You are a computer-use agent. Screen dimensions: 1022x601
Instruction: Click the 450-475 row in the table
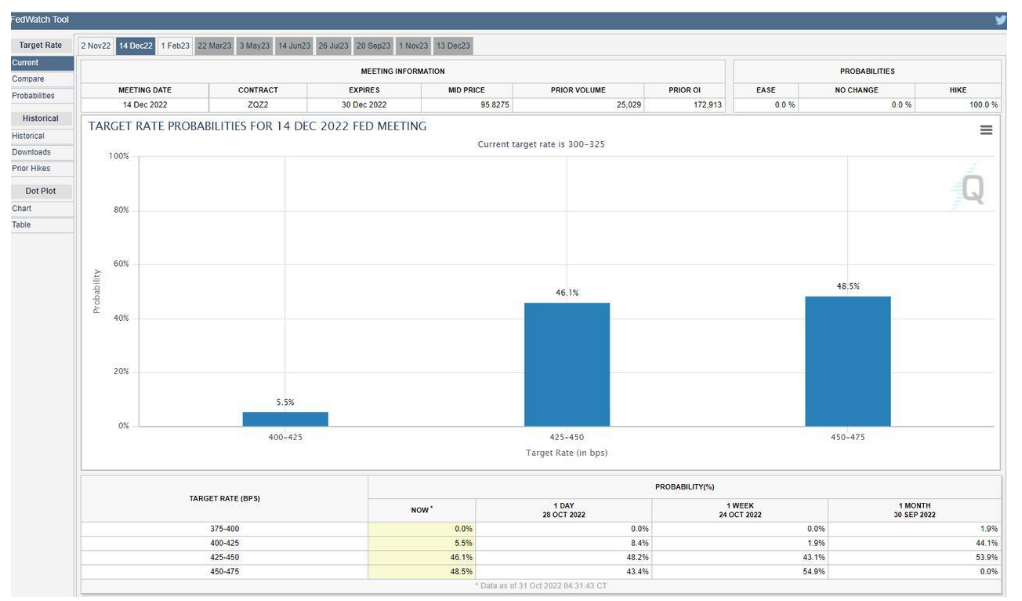(541, 572)
